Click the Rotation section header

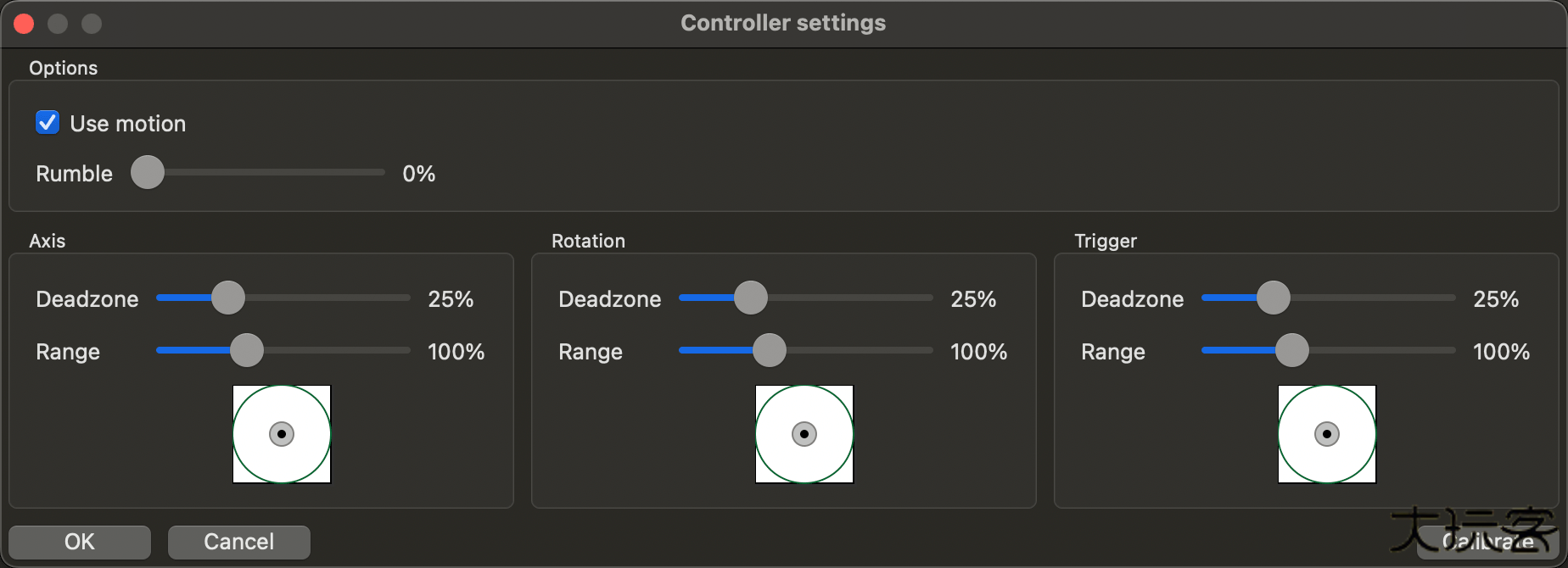pyautogui.click(x=588, y=241)
